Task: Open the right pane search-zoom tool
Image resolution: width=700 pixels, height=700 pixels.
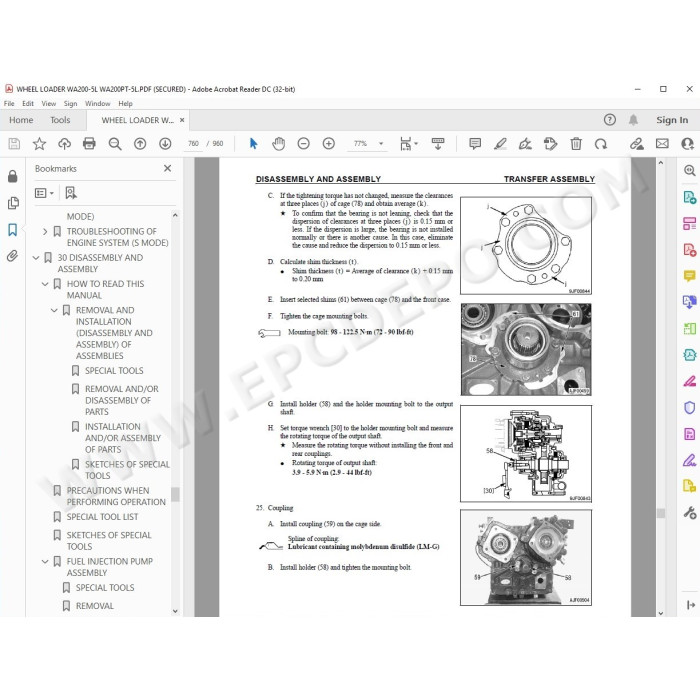Action: [x=689, y=170]
